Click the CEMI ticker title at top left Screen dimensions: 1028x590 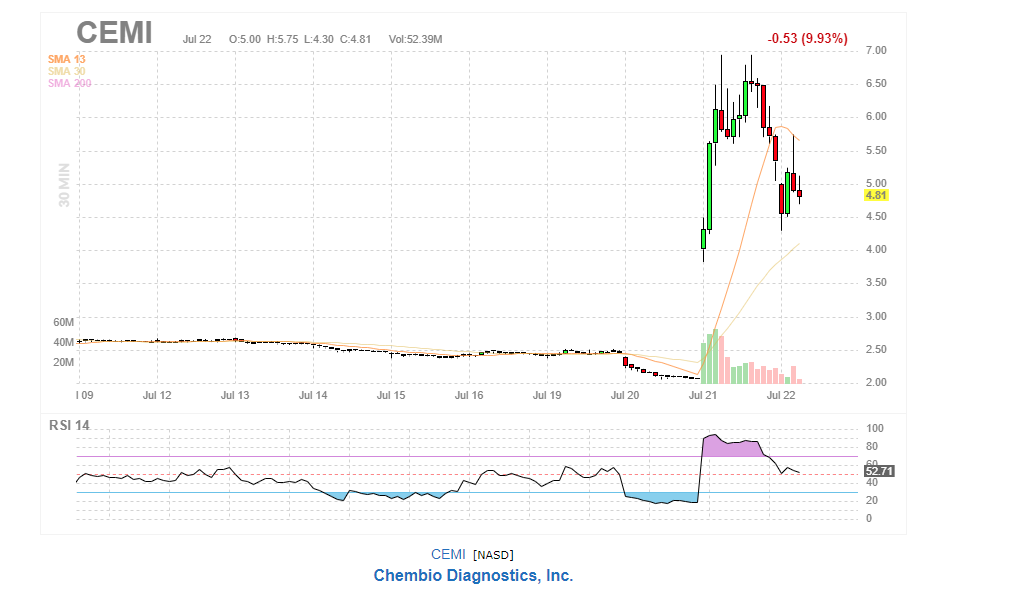pos(114,33)
